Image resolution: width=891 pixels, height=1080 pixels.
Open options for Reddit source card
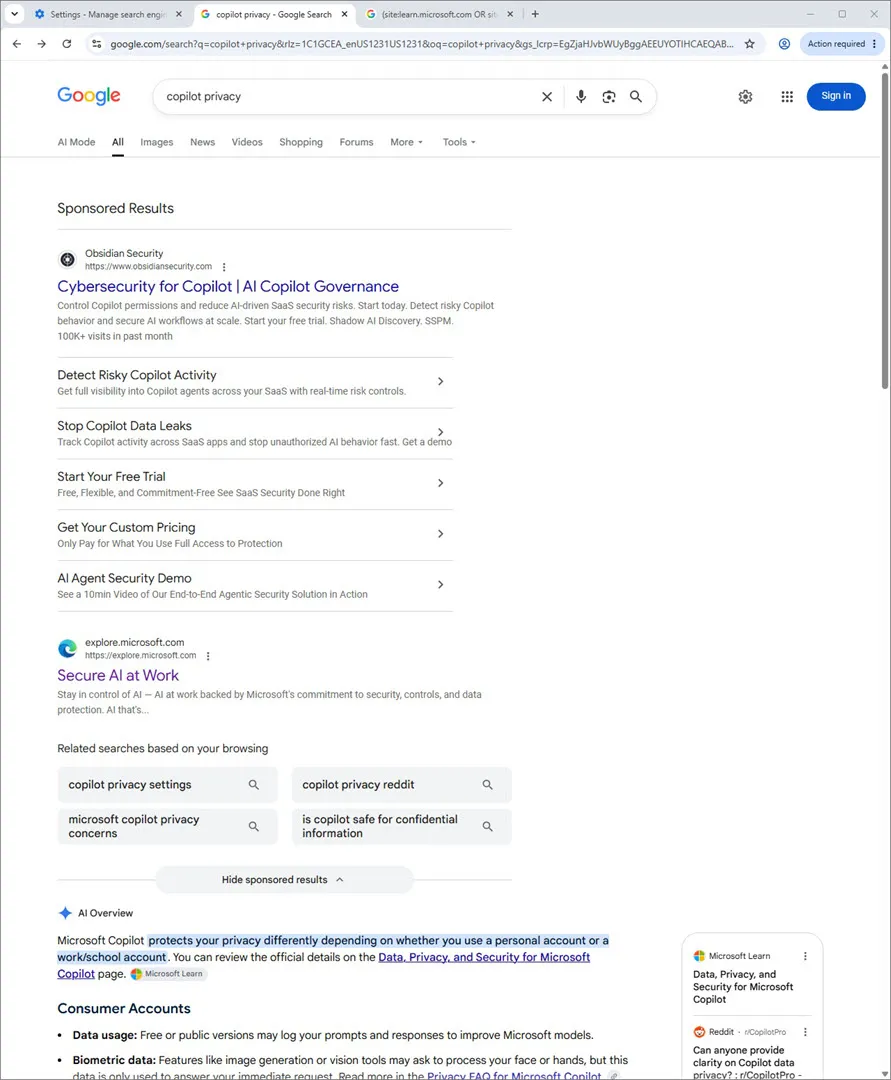click(x=805, y=1032)
